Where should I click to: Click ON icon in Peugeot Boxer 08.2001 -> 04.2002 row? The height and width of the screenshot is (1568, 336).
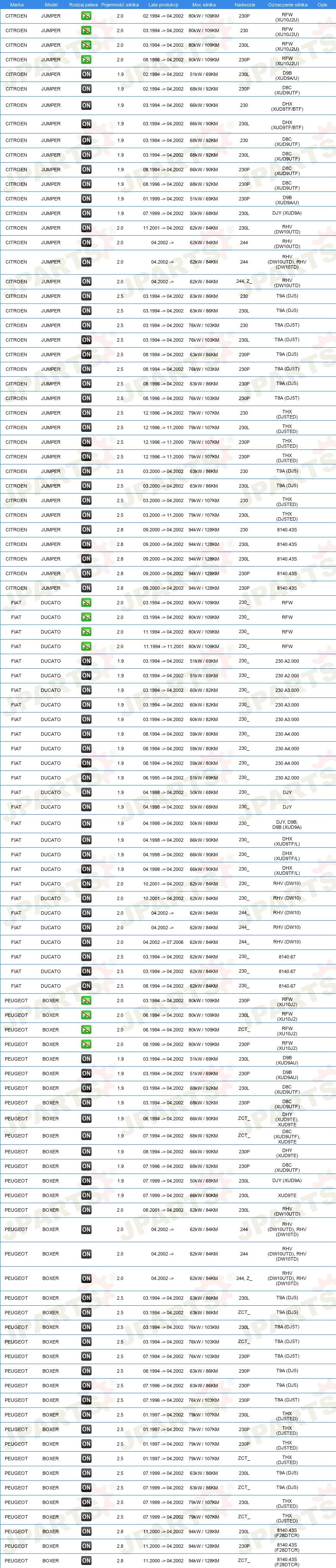pyautogui.click(x=86, y=1210)
